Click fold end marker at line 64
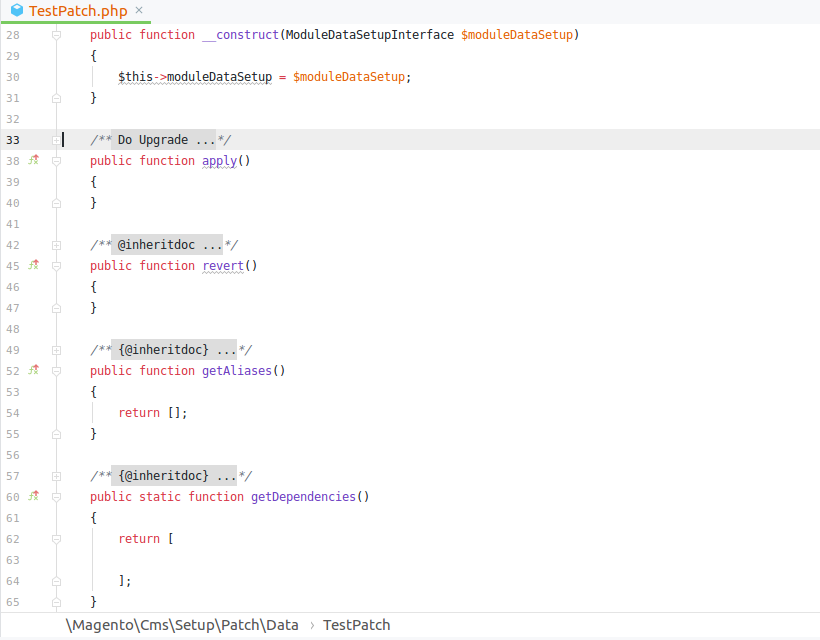 coord(56,581)
